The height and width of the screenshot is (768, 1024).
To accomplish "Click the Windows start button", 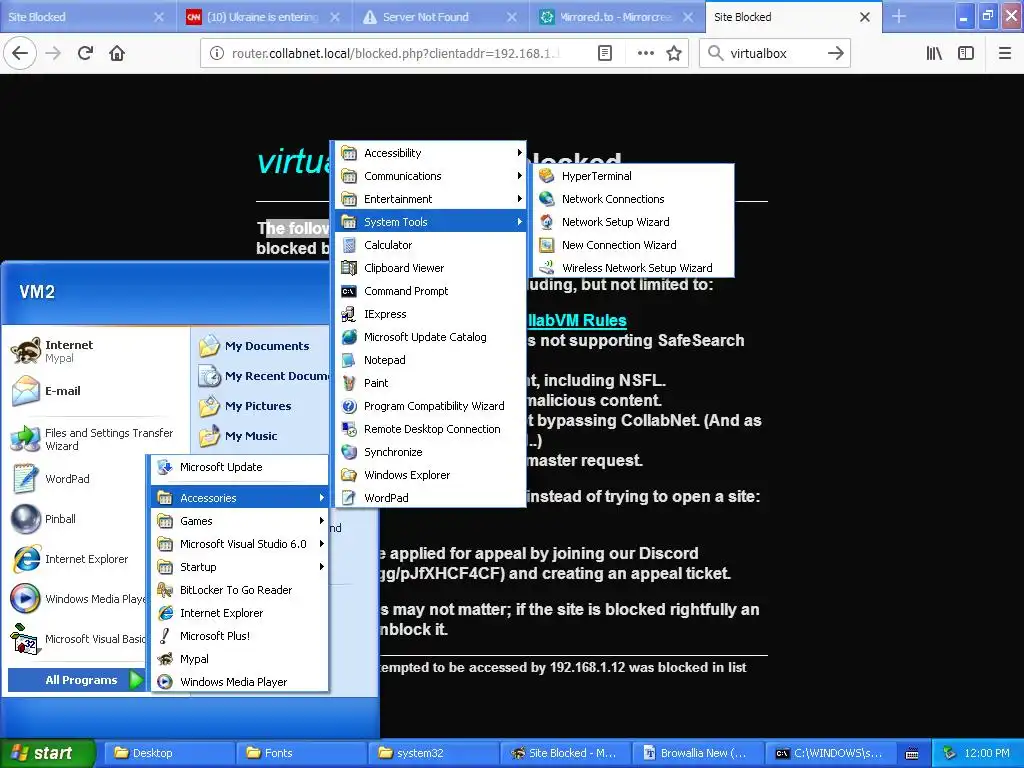I will pos(48,753).
